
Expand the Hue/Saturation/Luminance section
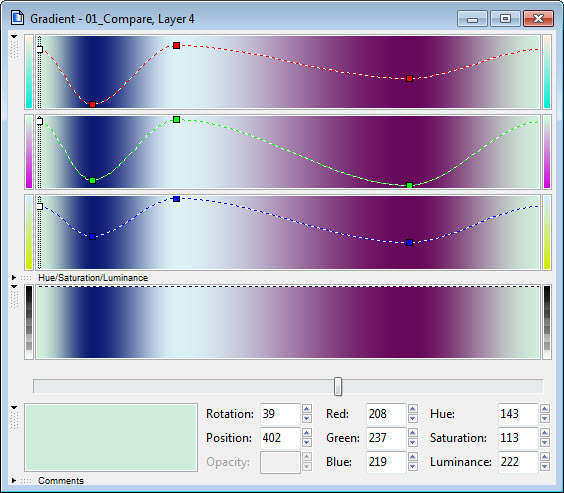pyautogui.click(x=14, y=278)
